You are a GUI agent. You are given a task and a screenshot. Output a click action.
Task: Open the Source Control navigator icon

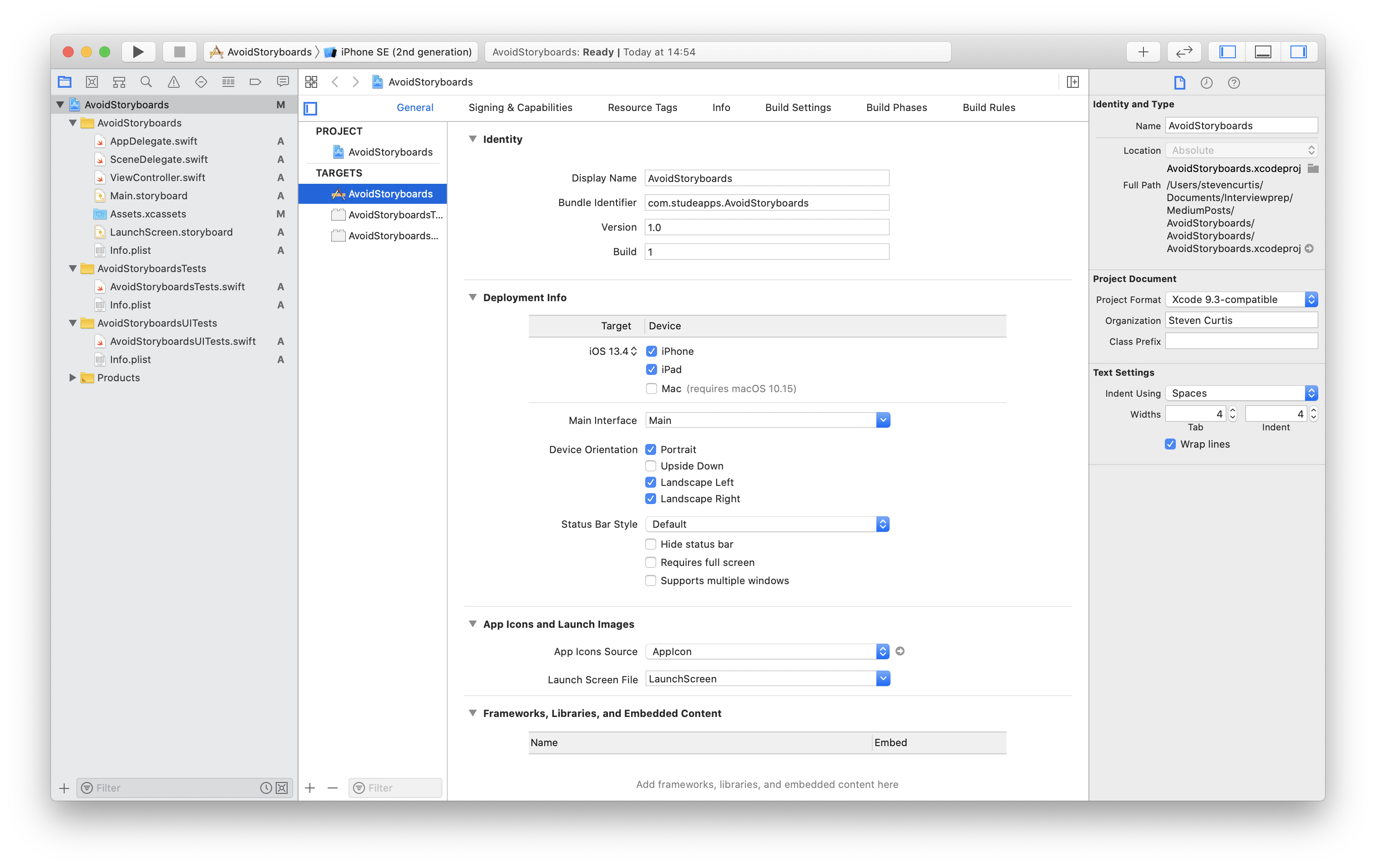pos(92,82)
